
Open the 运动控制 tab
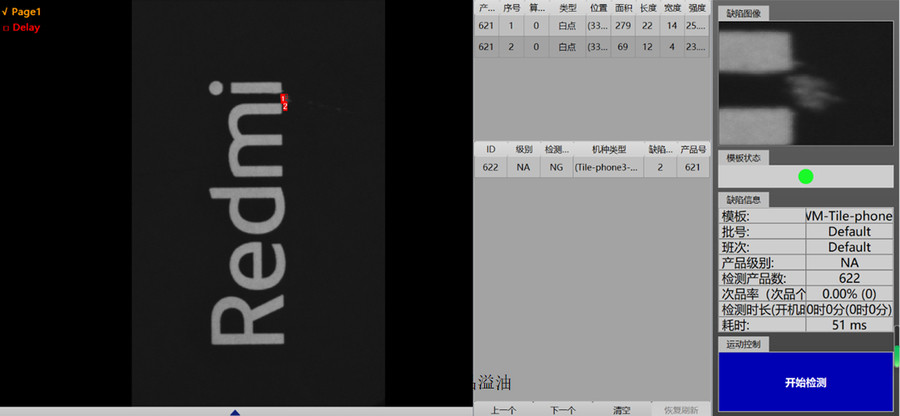point(743,344)
